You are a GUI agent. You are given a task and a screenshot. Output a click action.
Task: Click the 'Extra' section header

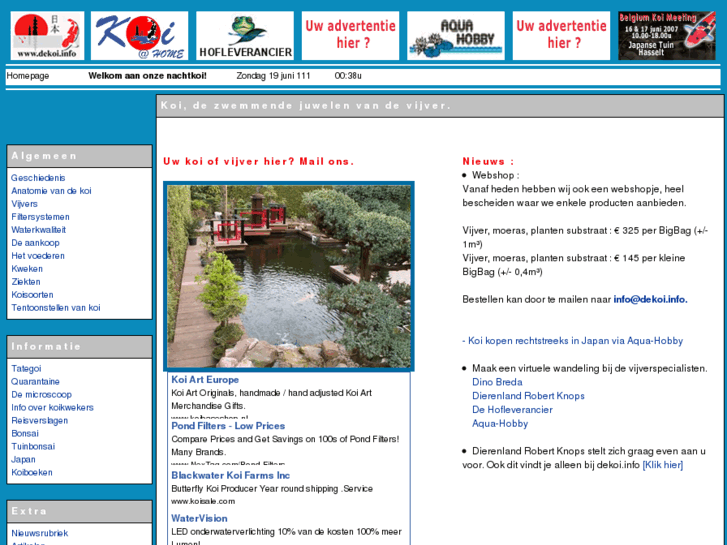[x=79, y=512]
